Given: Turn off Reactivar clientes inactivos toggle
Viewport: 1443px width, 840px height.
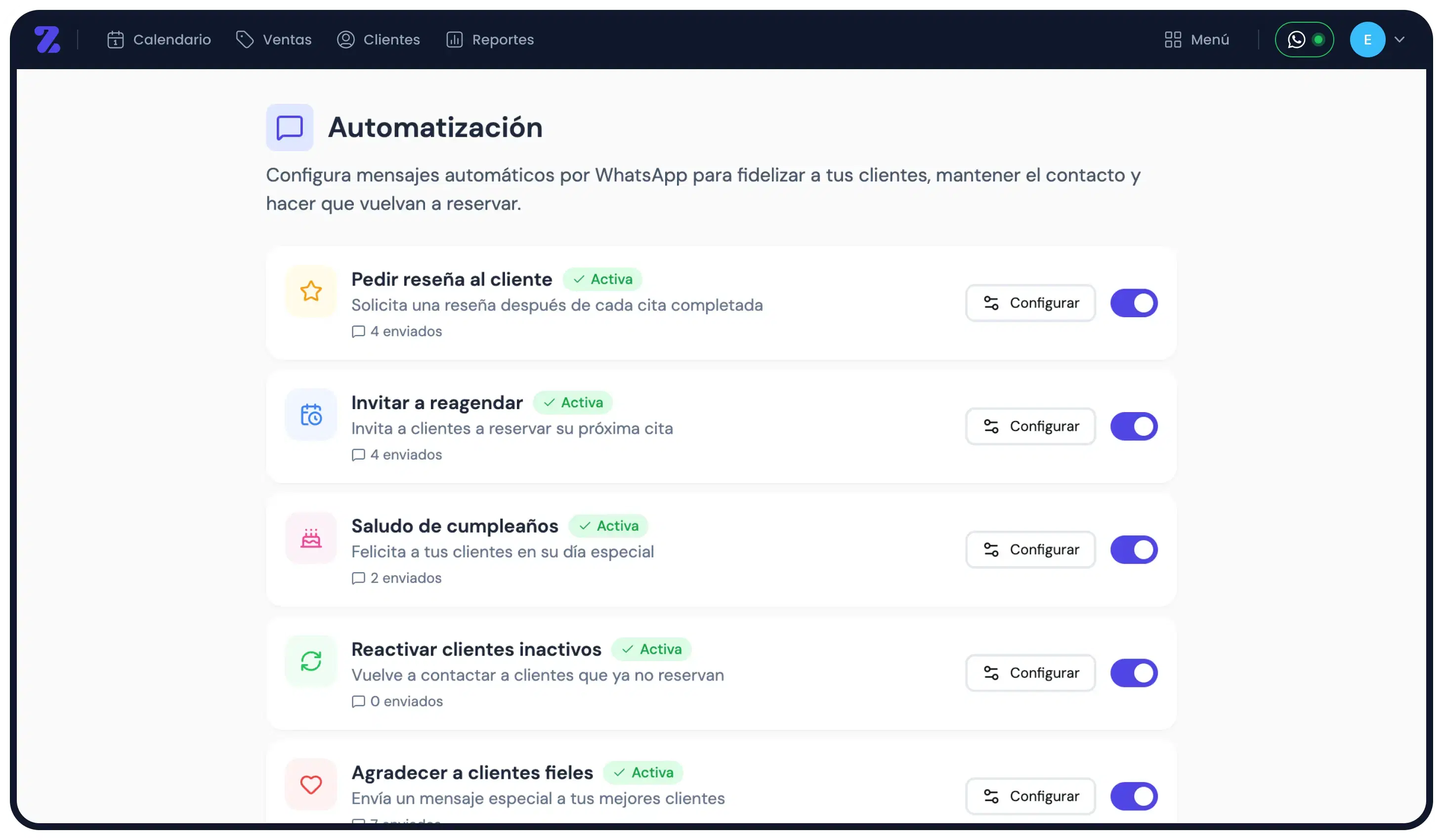Looking at the screenshot, I should (x=1134, y=673).
